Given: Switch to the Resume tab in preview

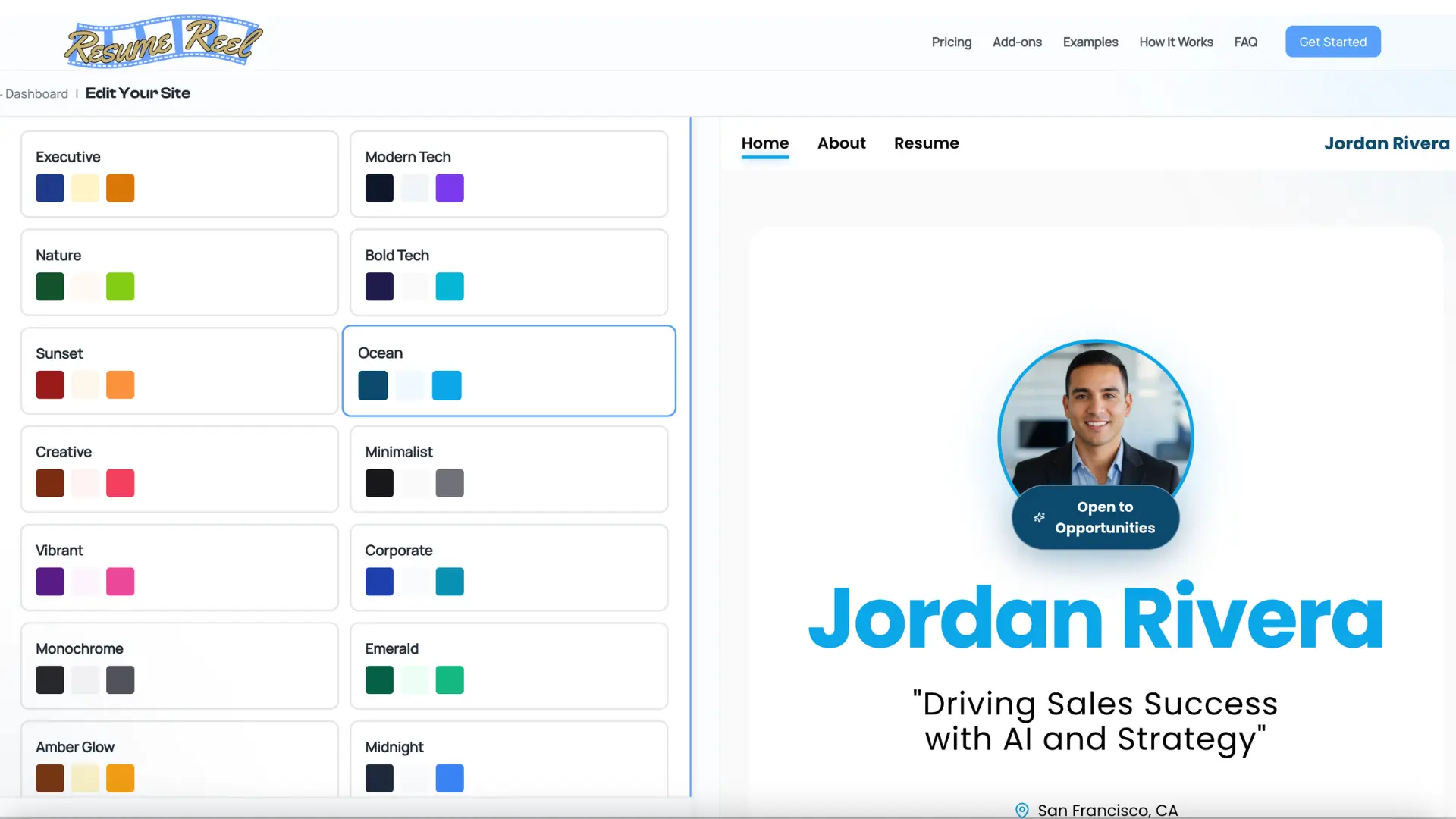Looking at the screenshot, I should pos(926,143).
